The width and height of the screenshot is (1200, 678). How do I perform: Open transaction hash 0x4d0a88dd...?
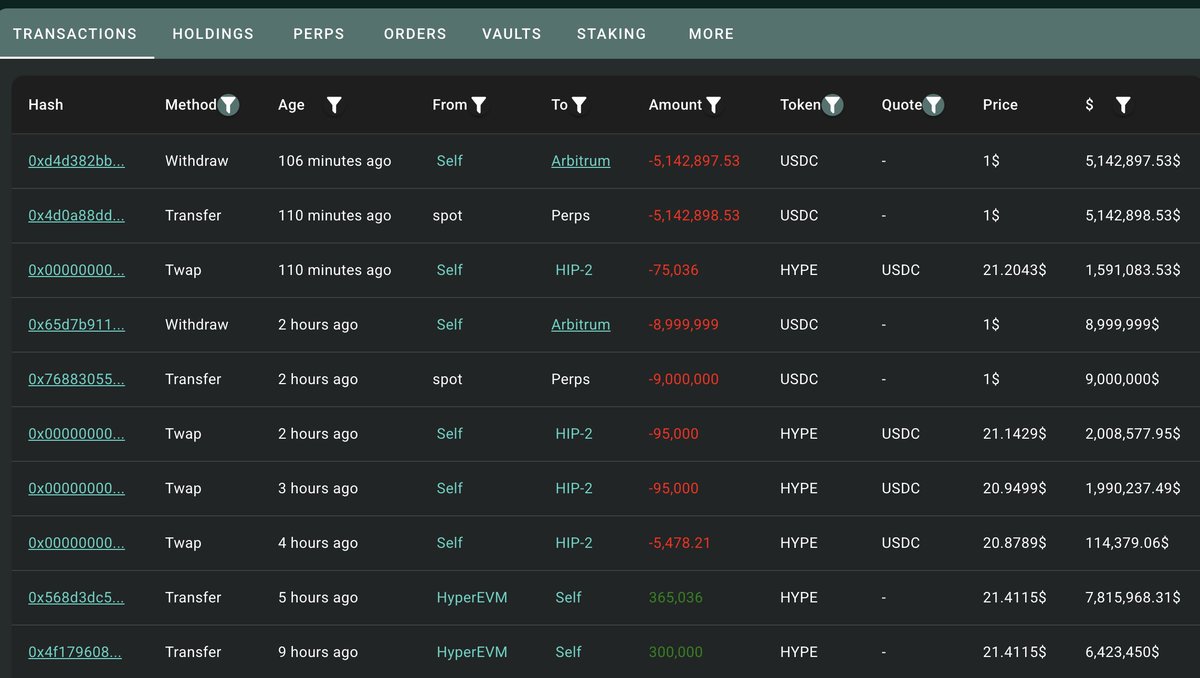click(x=76, y=215)
